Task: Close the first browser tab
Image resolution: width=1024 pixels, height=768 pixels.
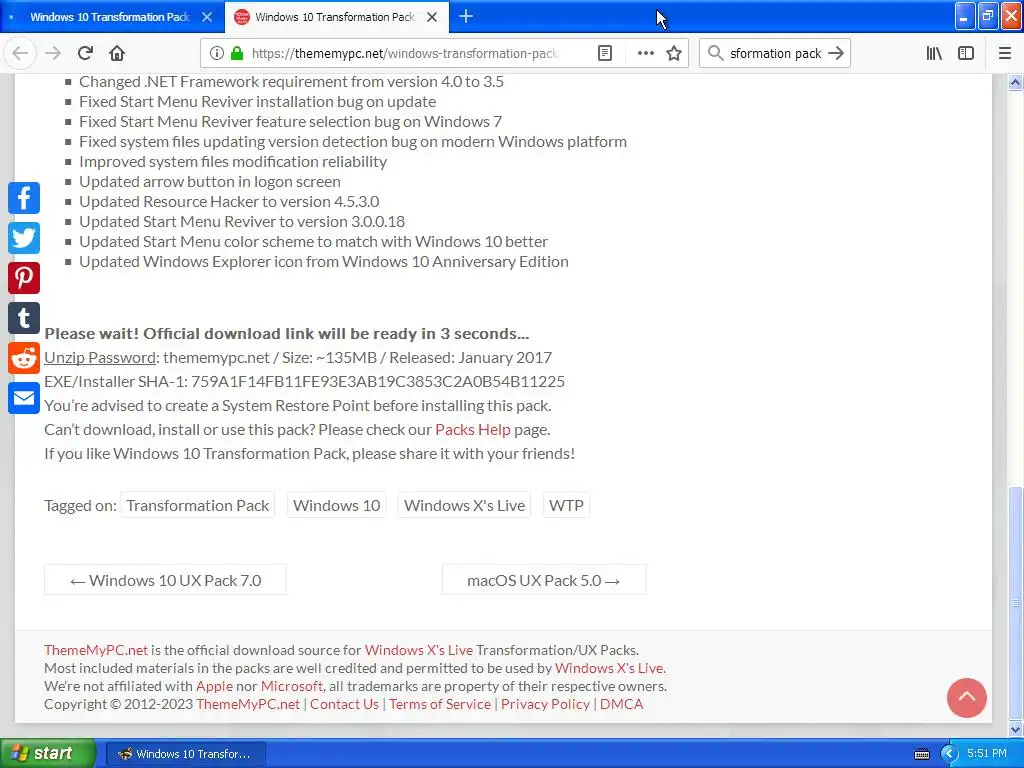Action: (207, 17)
